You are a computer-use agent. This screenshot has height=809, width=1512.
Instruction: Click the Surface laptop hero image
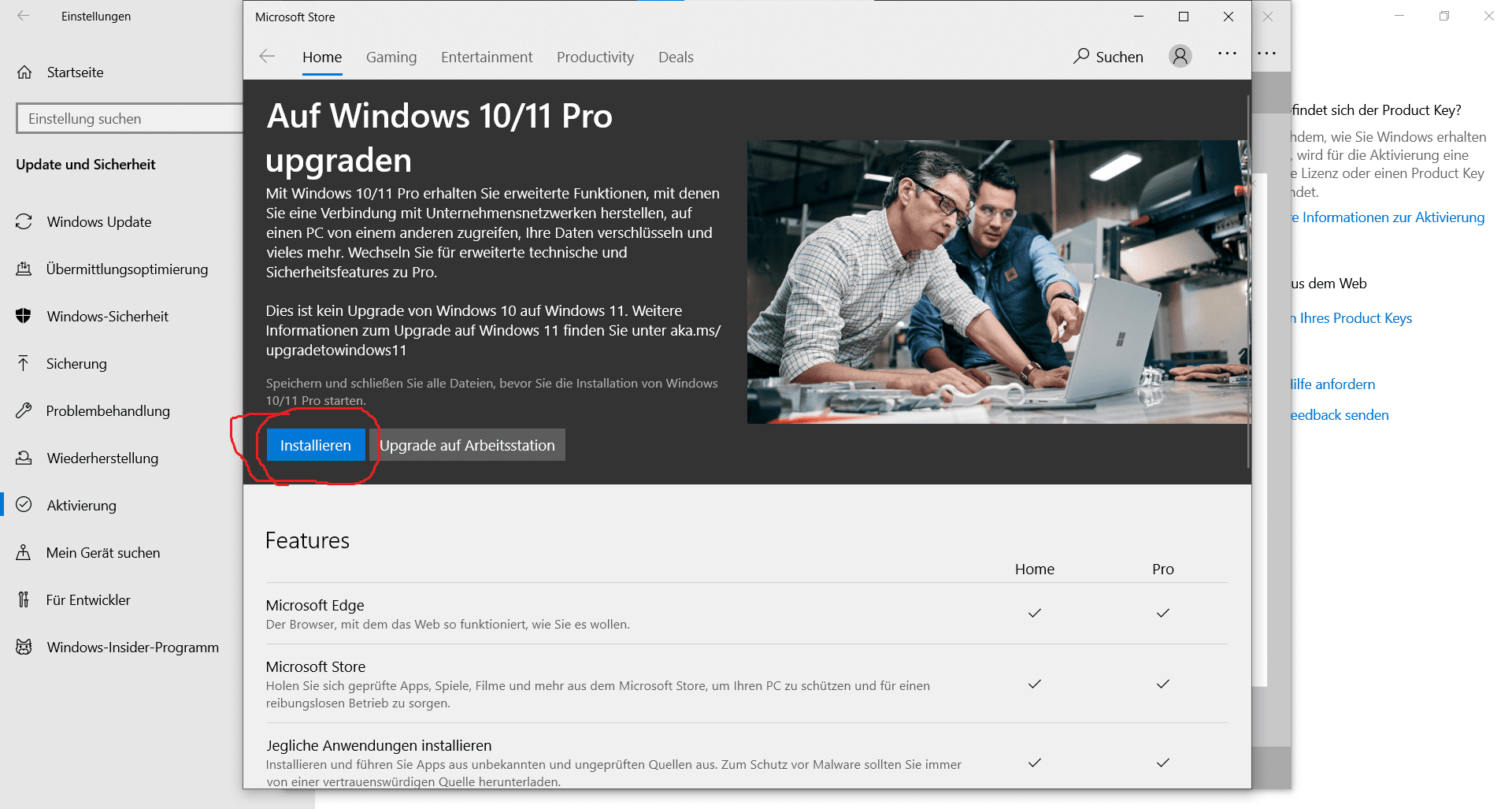(x=998, y=282)
